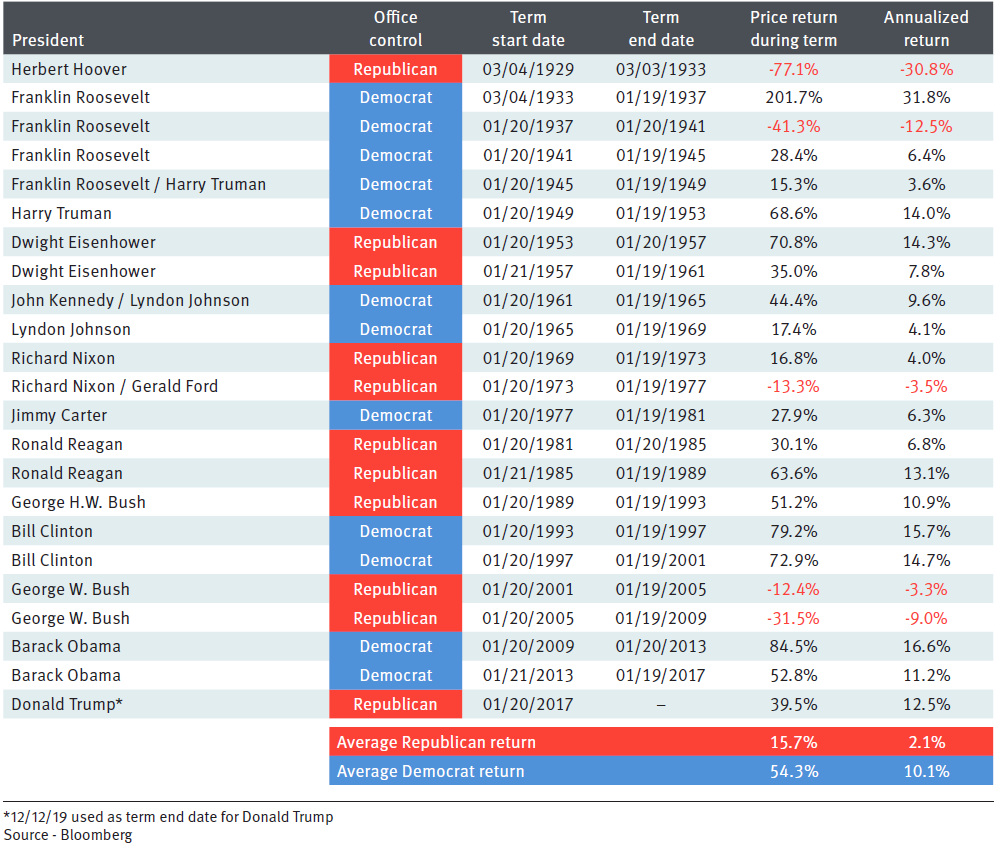1003x847 pixels.
Task: Click the 201.7% price return value
Action: pos(794,98)
